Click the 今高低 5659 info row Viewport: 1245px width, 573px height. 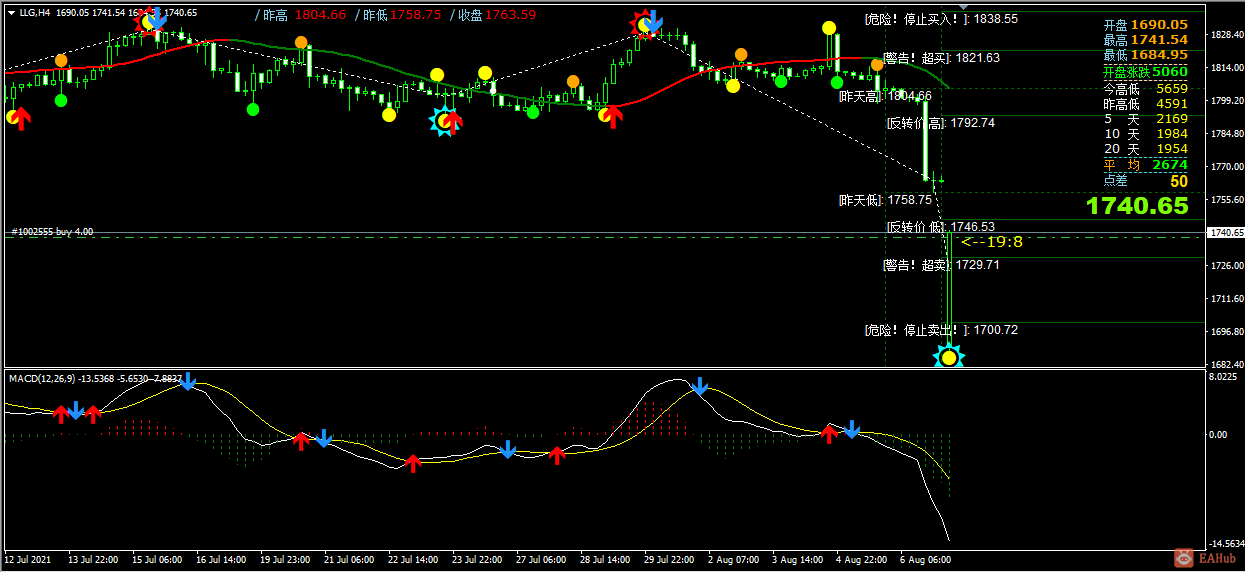pyautogui.click(x=1145, y=88)
